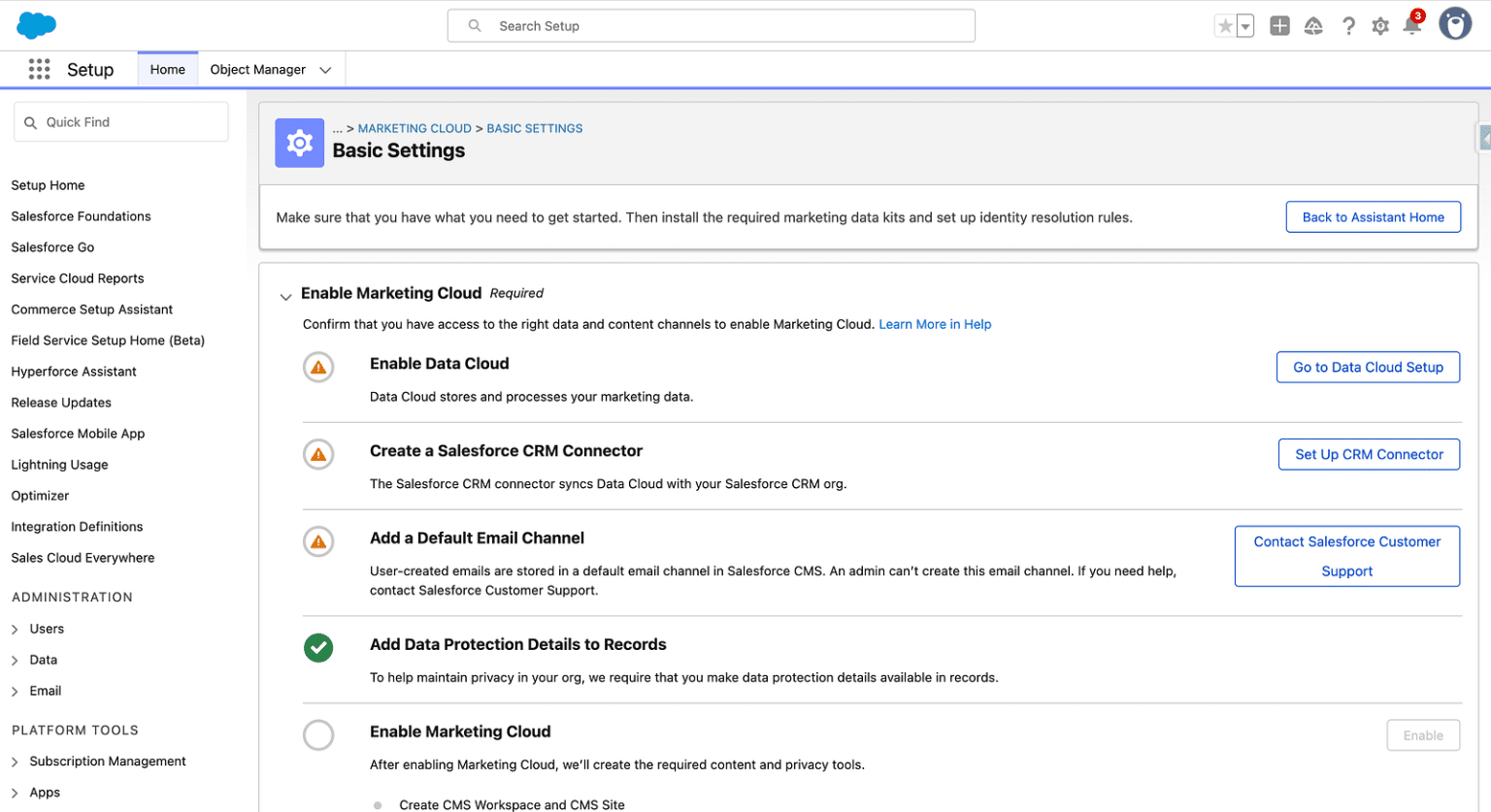The width and height of the screenshot is (1491, 812).
Task: Click green checkmark for Add Data Protection Details
Action: [x=318, y=647]
